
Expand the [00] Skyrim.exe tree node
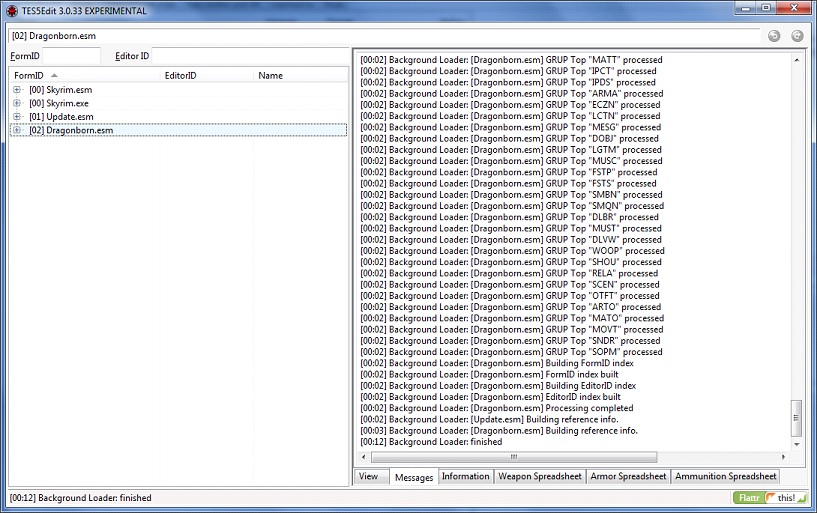(x=17, y=103)
